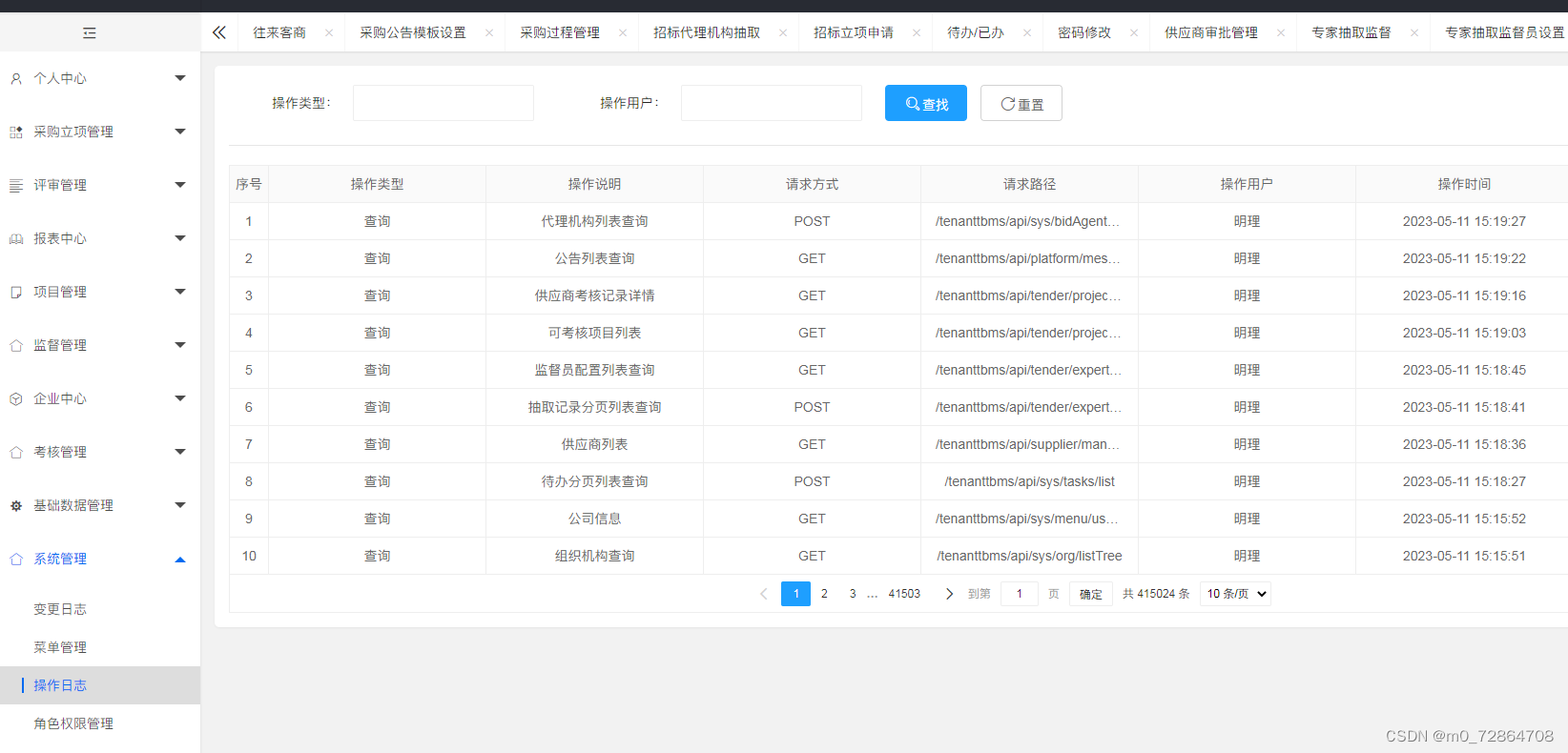This screenshot has width=1568, height=753.
Task: Click the blue 查找 search button
Action: point(926,103)
